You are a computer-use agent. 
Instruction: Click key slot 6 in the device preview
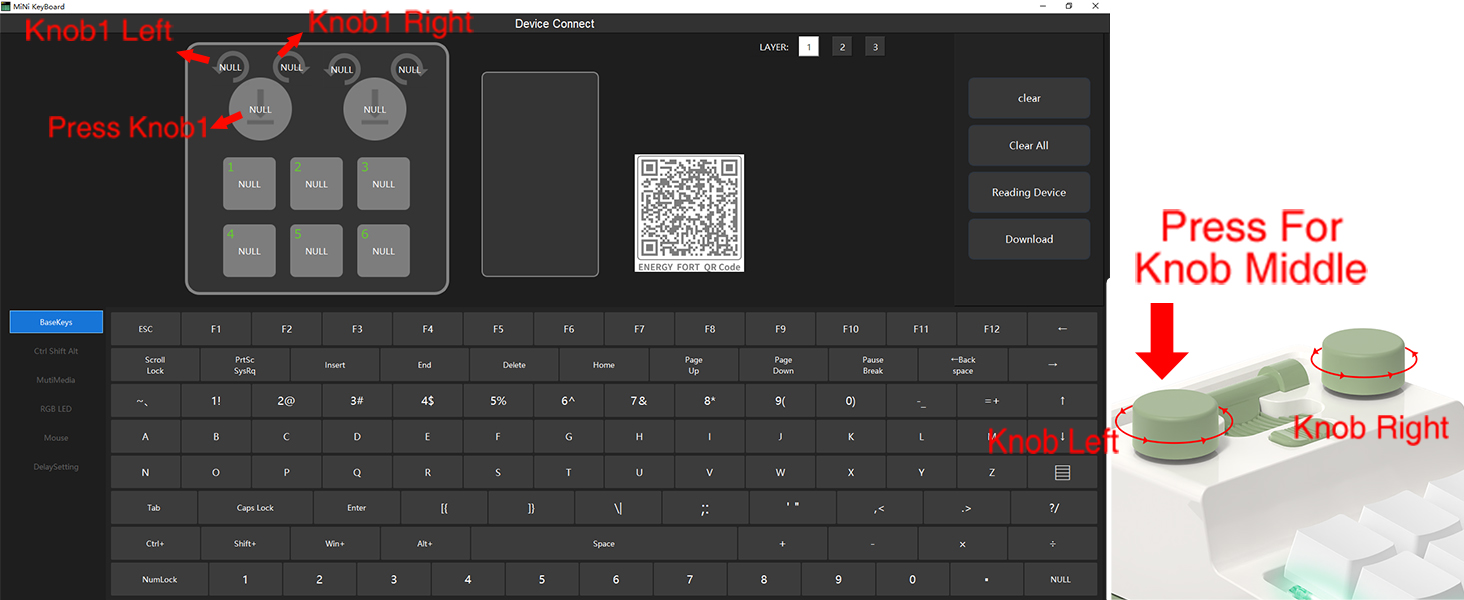coord(383,250)
